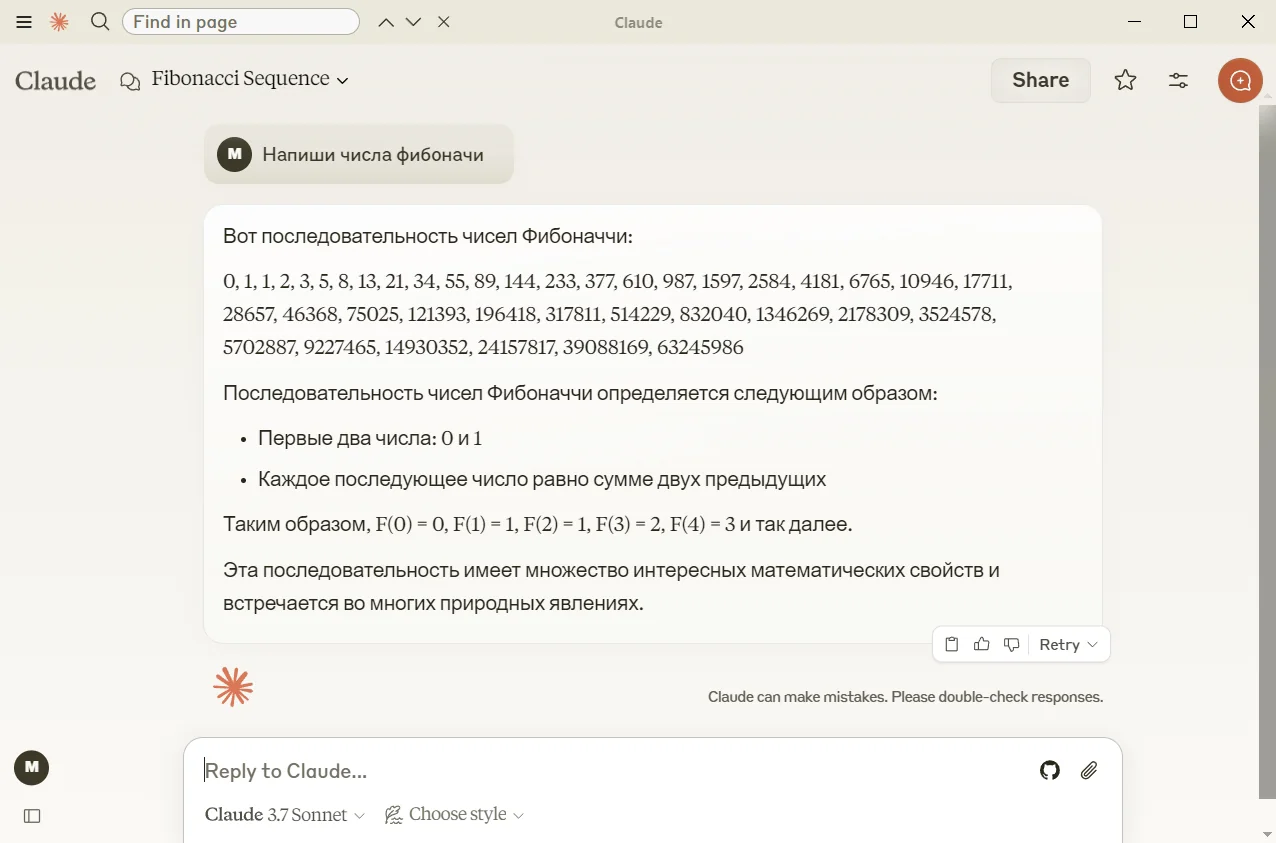Type in the Reply to Claude field
The image size is (1276, 843).
pos(600,770)
